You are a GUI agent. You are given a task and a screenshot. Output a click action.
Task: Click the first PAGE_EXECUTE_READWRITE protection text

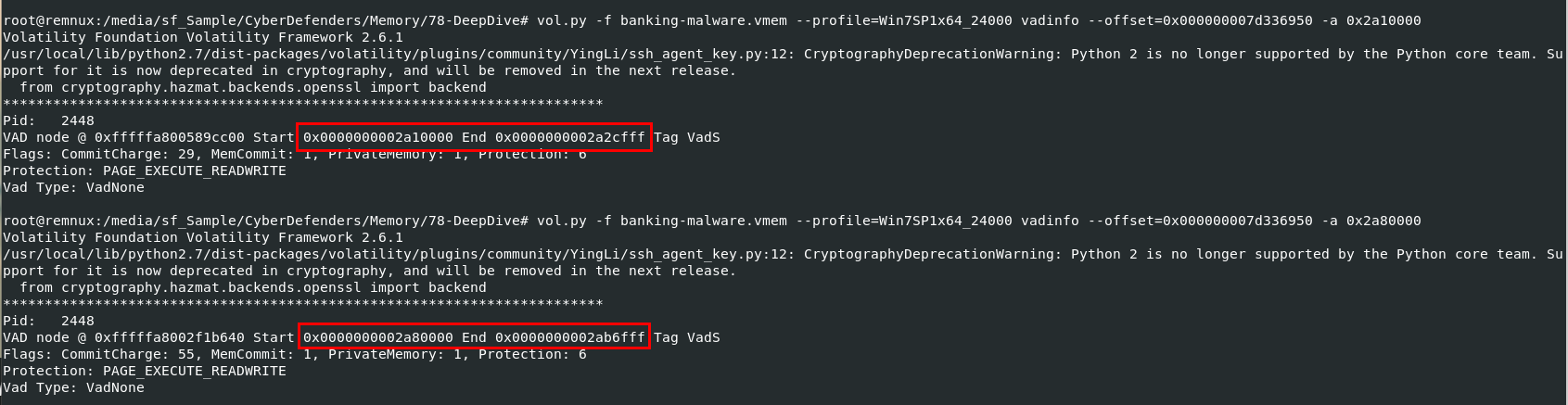click(x=194, y=171)
